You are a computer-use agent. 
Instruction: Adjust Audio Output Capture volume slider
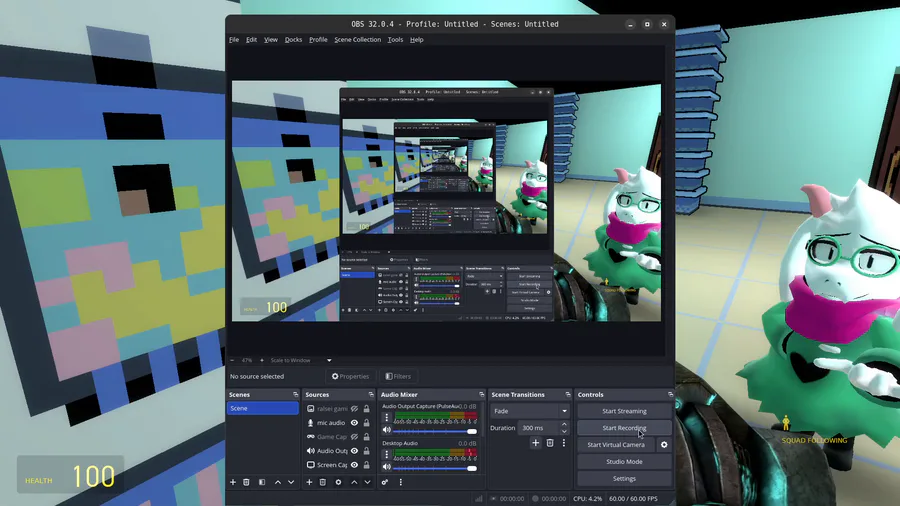point(435,431)
